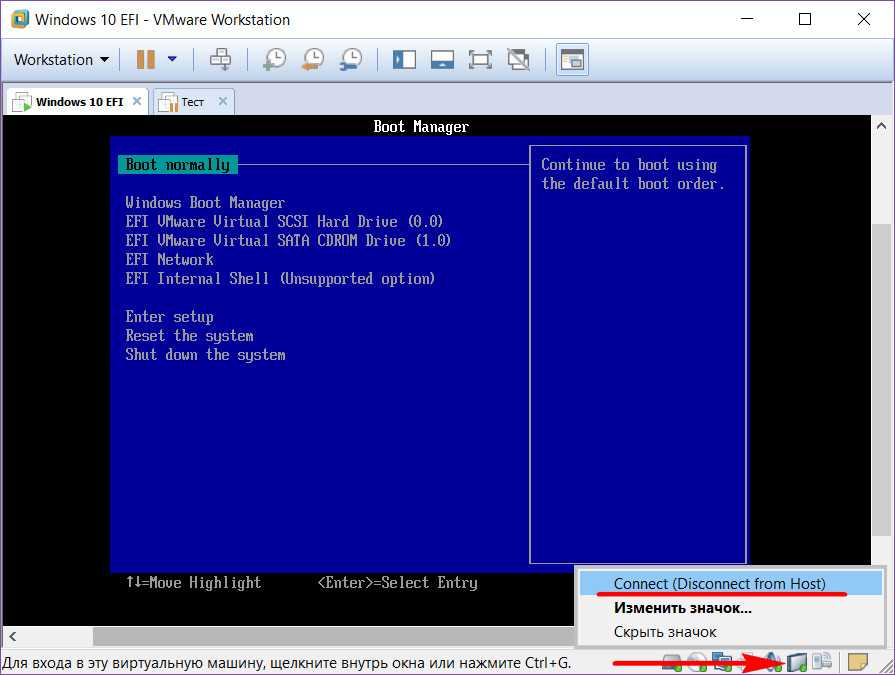Click the hard disk status bar icon
Image resolution: width=895 pixels, height=675 pixels.
click(672, 662)
